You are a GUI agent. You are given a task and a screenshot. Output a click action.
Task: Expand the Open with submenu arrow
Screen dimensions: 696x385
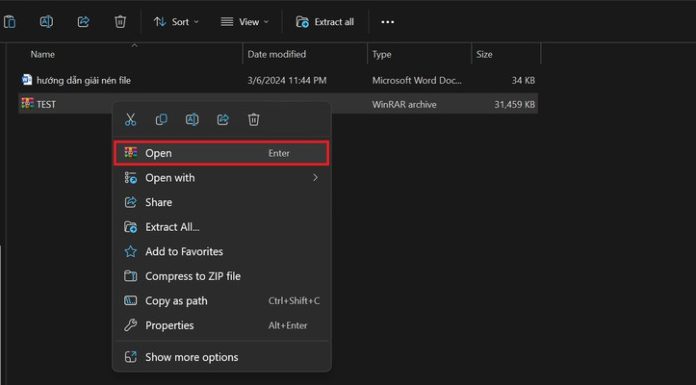click(x=315, y=178)
